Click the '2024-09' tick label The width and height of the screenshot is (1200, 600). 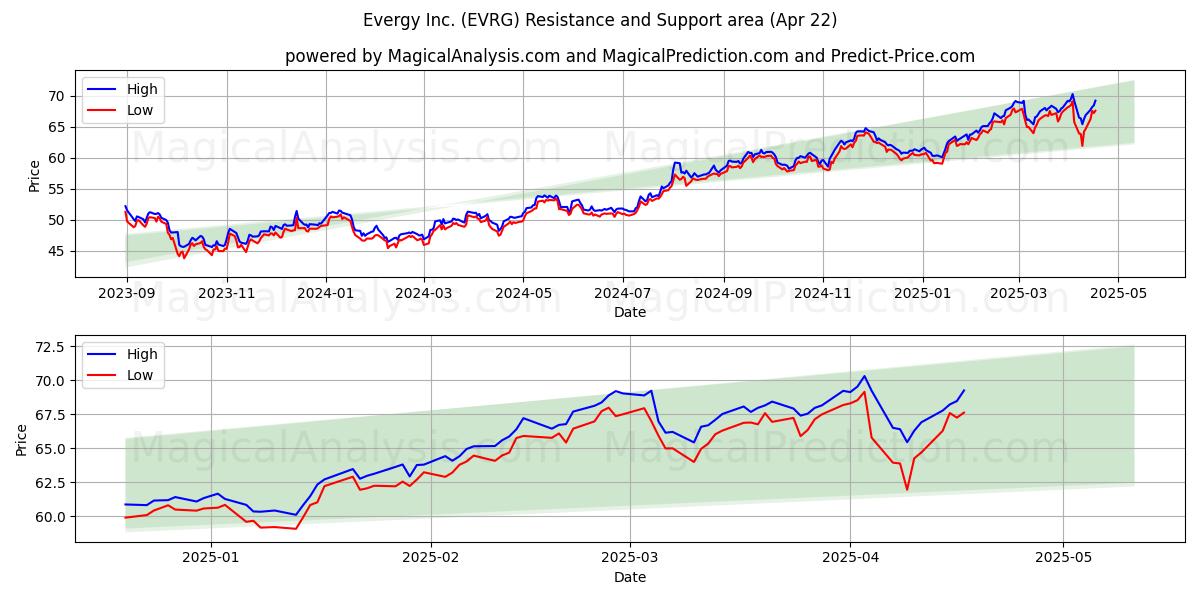724,294
